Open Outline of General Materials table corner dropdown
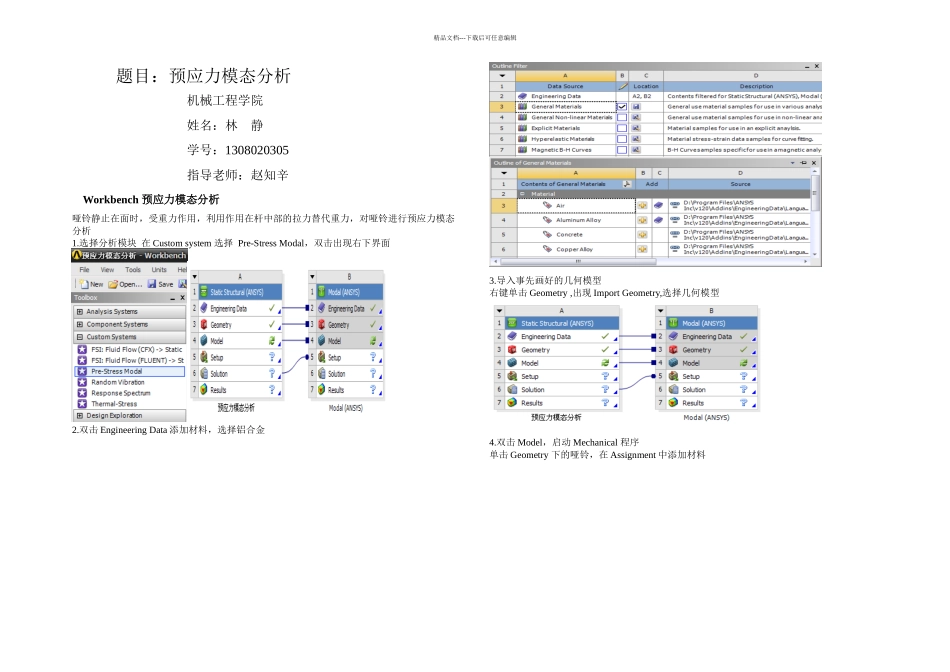This screenshot has height=672, width=950. point(502,173)
